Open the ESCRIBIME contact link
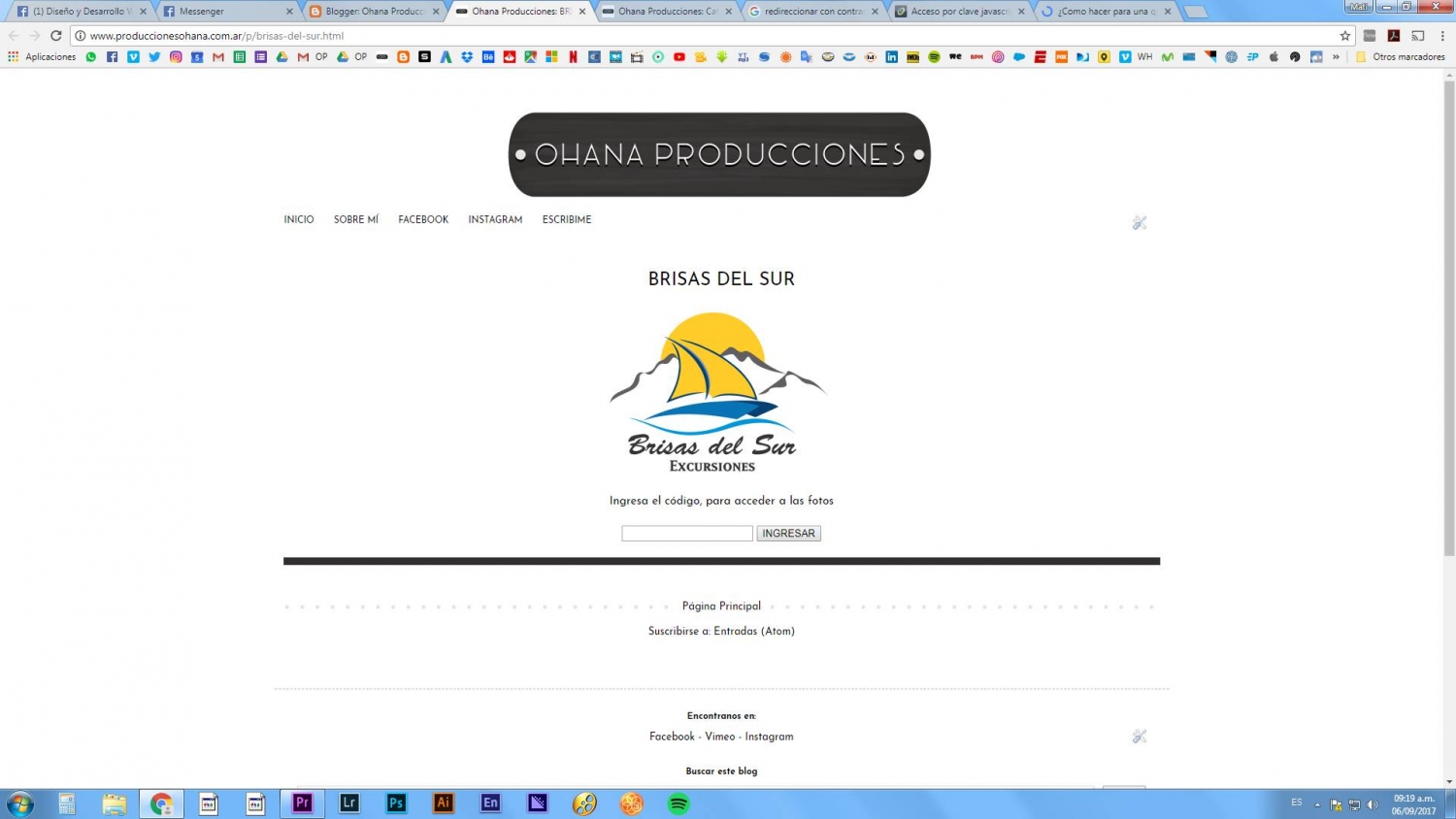Screen dimensions: 1456x819 (x=567, y=220)
